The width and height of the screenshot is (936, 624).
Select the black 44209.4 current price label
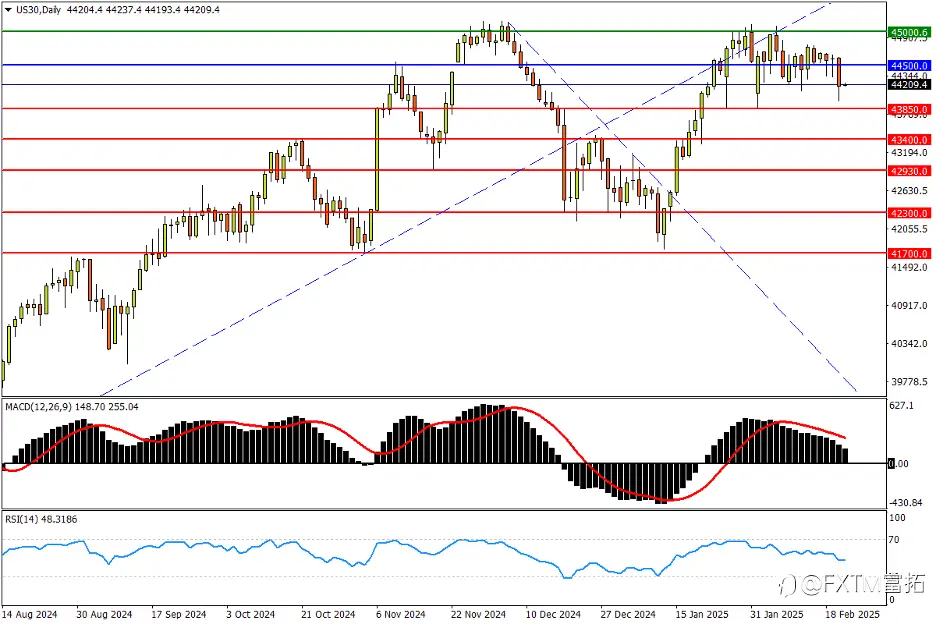tap(909, 85)
